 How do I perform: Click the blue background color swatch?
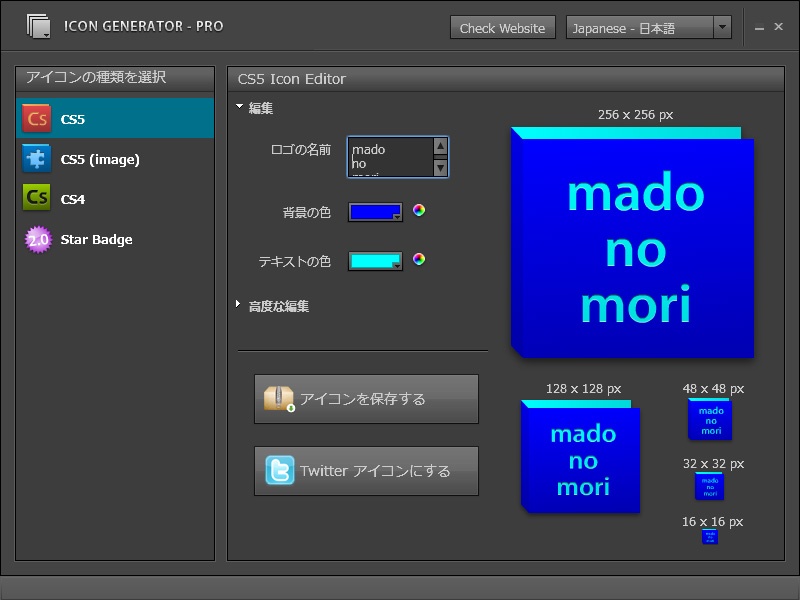[375, 210]
